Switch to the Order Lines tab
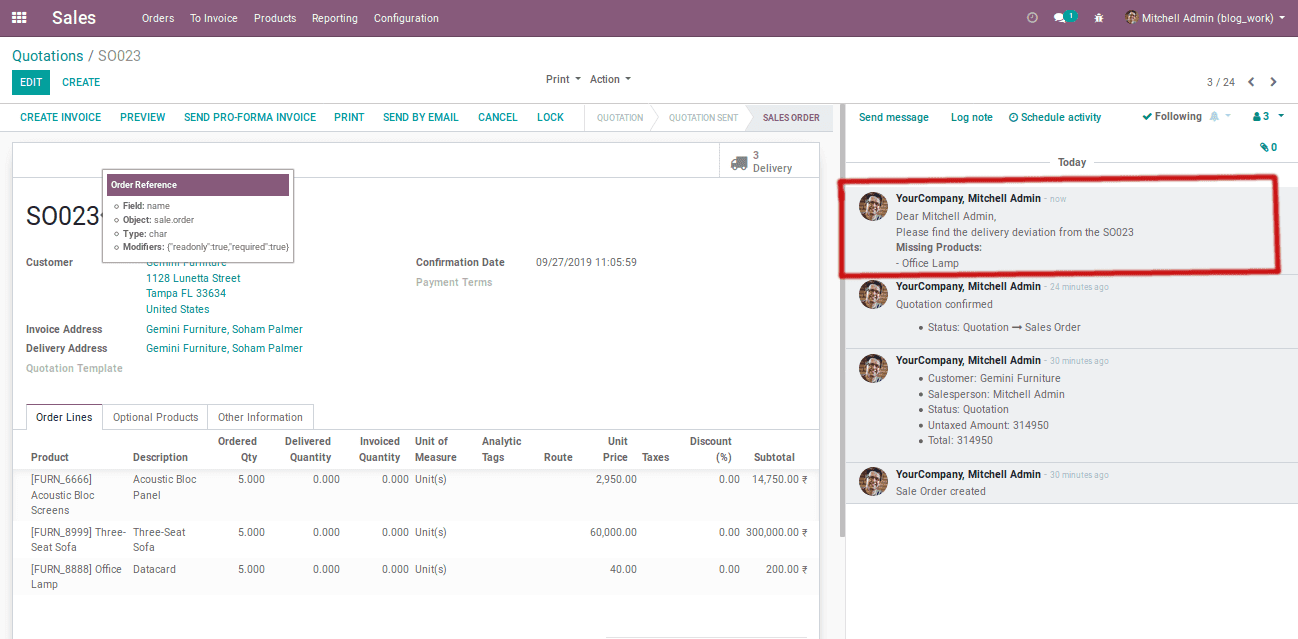This screenshot has width=1298, height=639. 64,417
